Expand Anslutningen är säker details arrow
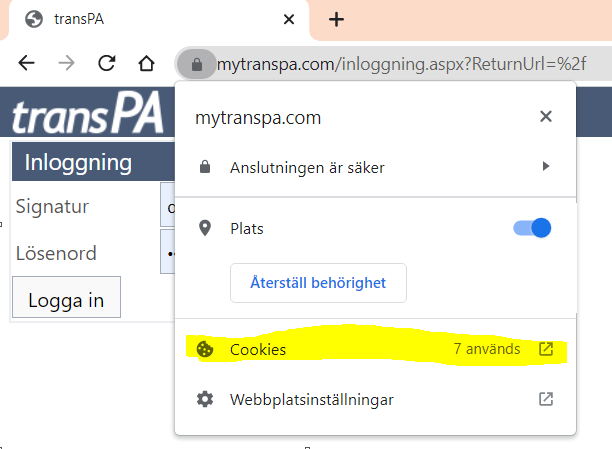The image size is (612, 449). click(x=546, y=166)
